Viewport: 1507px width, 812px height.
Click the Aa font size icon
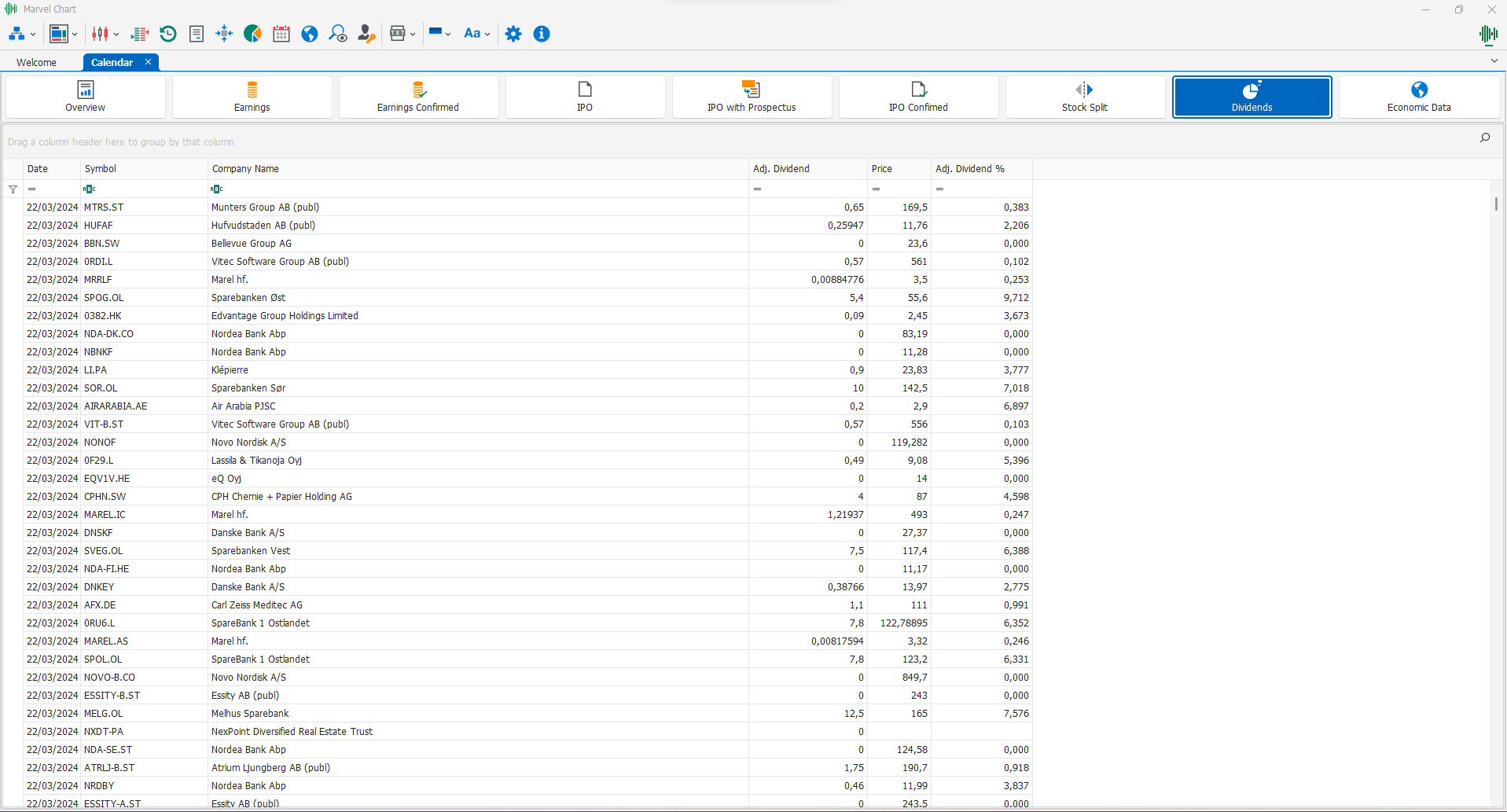(x=472, y=34)
